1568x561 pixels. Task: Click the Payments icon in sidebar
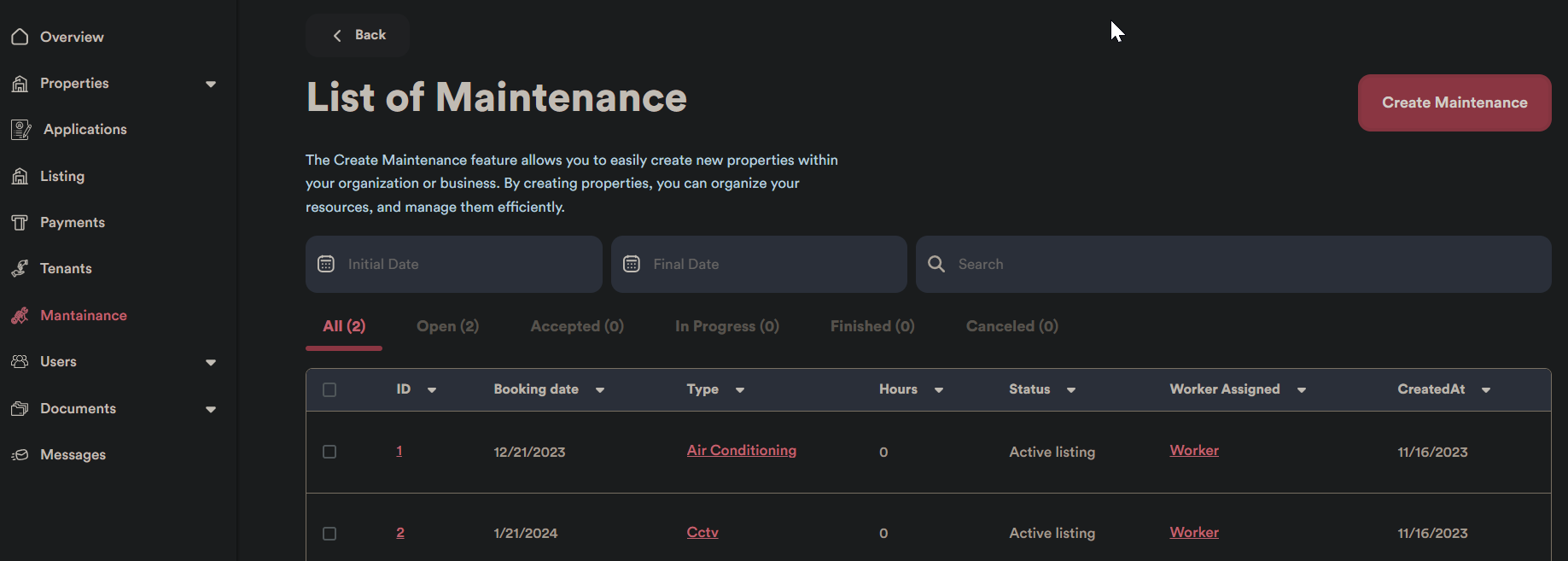click(20, 223)
